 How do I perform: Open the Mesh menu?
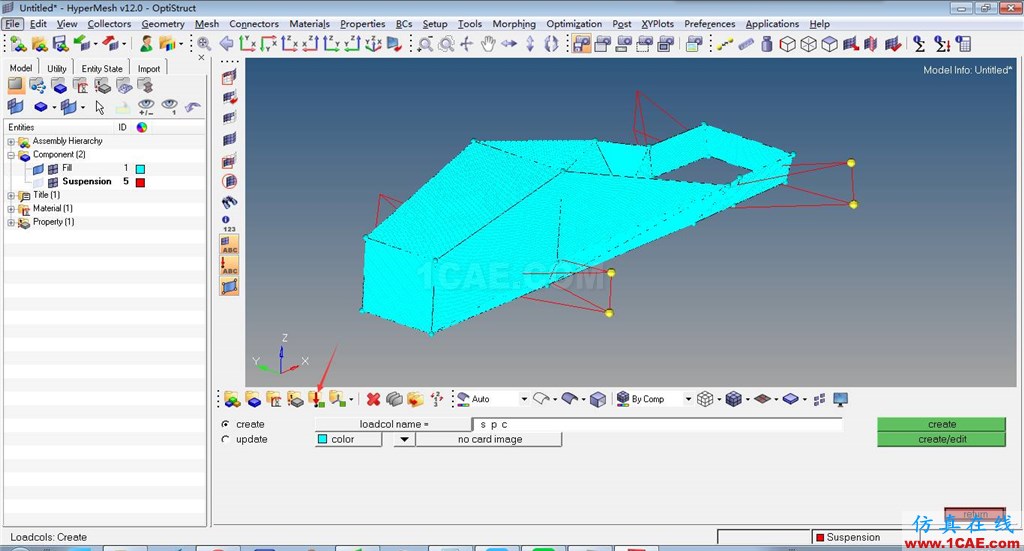click(207, 24)
